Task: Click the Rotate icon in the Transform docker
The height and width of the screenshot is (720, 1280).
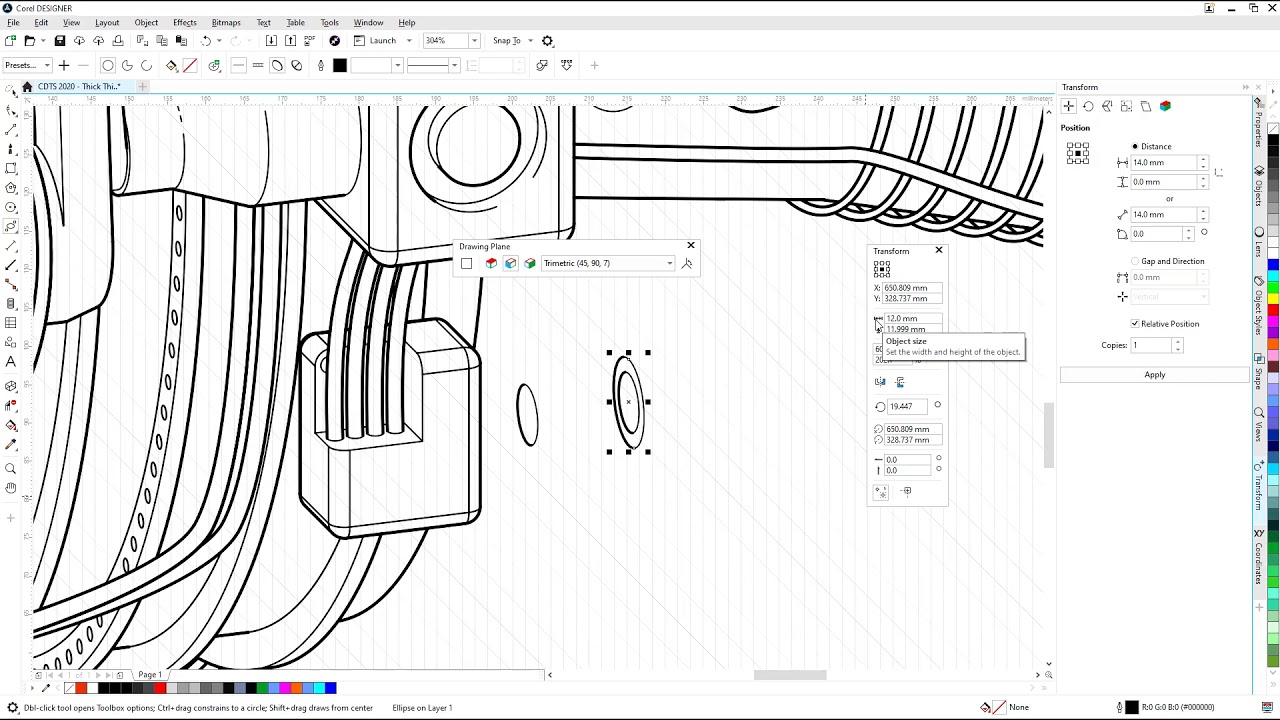Action: point(1088,106)
